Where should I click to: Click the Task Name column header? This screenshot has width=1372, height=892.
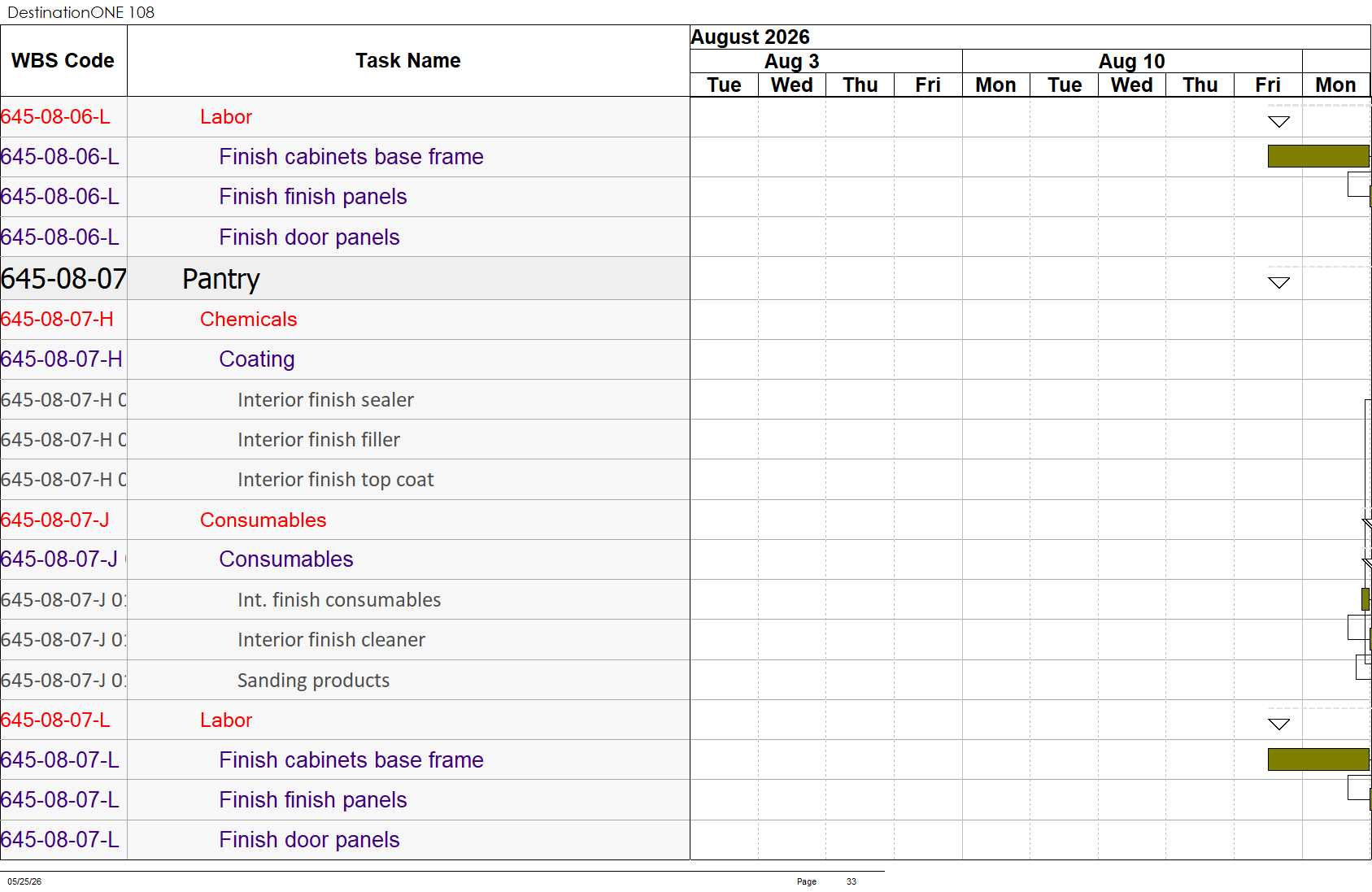tap(408, 61)
